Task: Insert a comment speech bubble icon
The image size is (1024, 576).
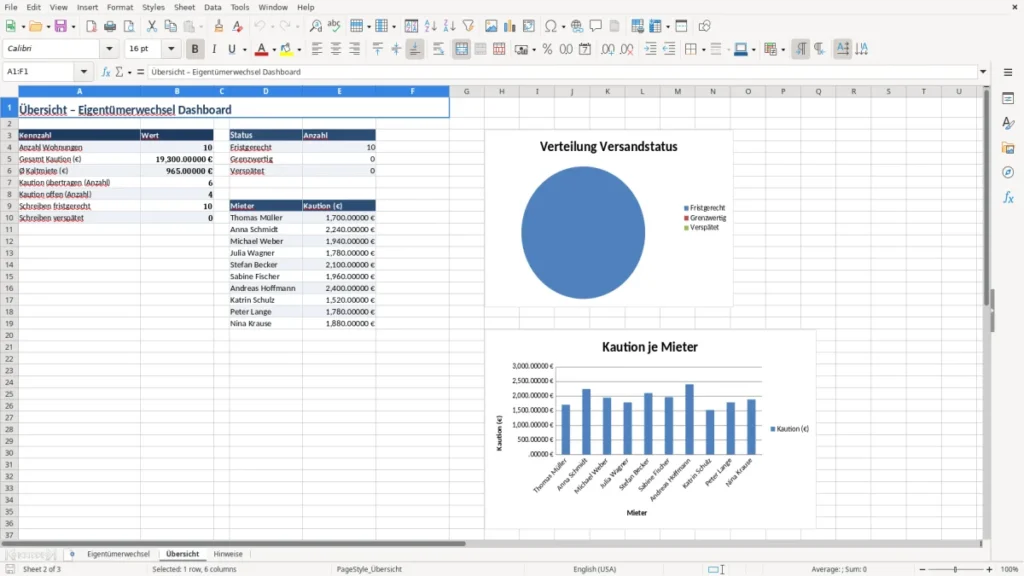Action: 596,26
